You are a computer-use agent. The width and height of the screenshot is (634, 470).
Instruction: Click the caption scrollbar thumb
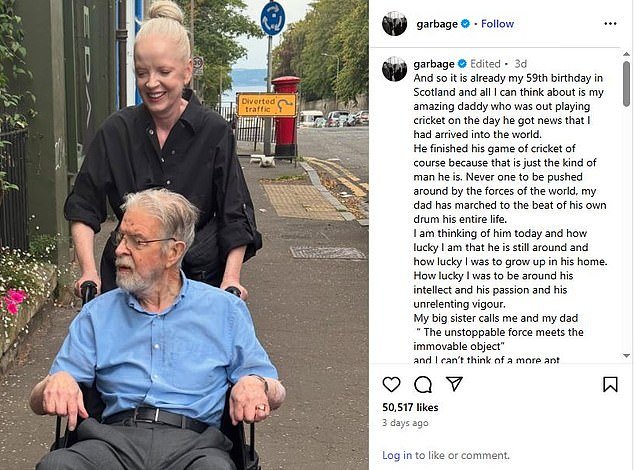tap(626, 84)
